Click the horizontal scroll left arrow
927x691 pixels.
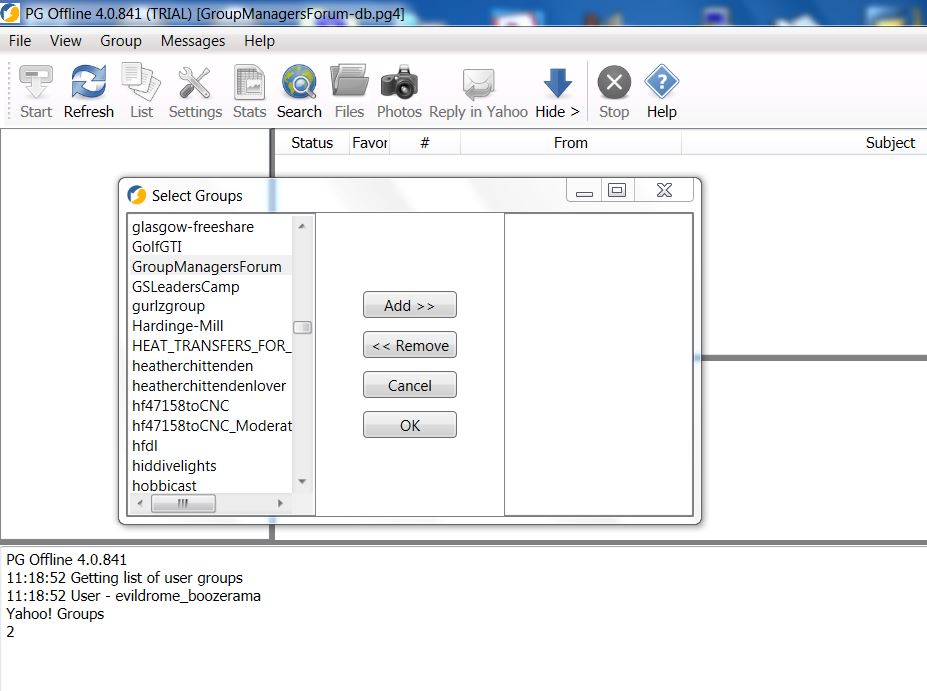tap(140, 504)
